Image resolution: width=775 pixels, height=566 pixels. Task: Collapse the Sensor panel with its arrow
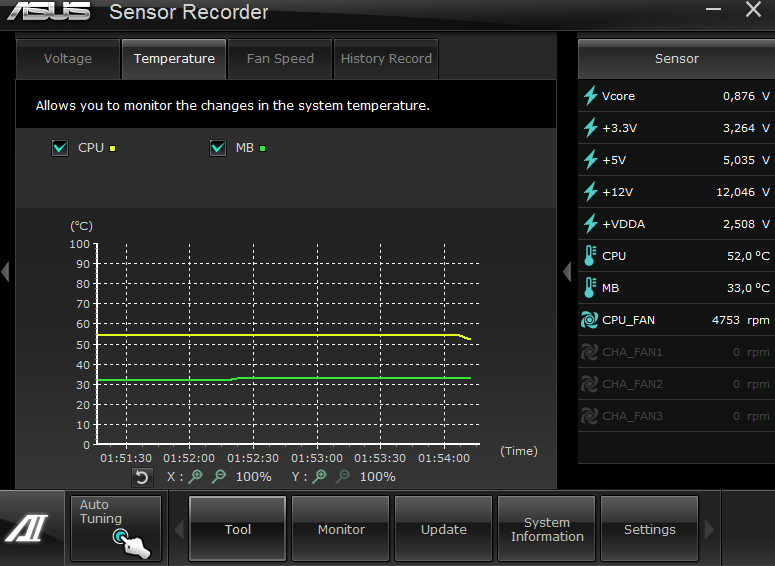tap(567, 271)
